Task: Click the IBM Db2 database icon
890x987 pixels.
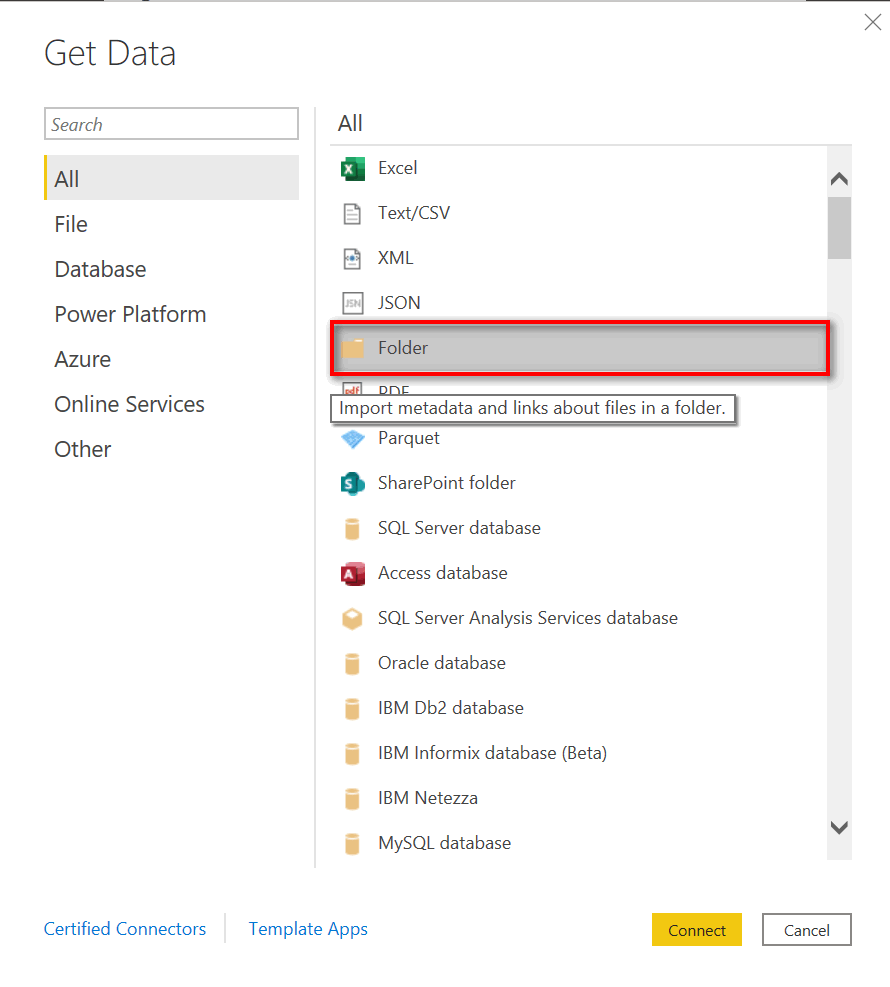Action: coord(352,709)
